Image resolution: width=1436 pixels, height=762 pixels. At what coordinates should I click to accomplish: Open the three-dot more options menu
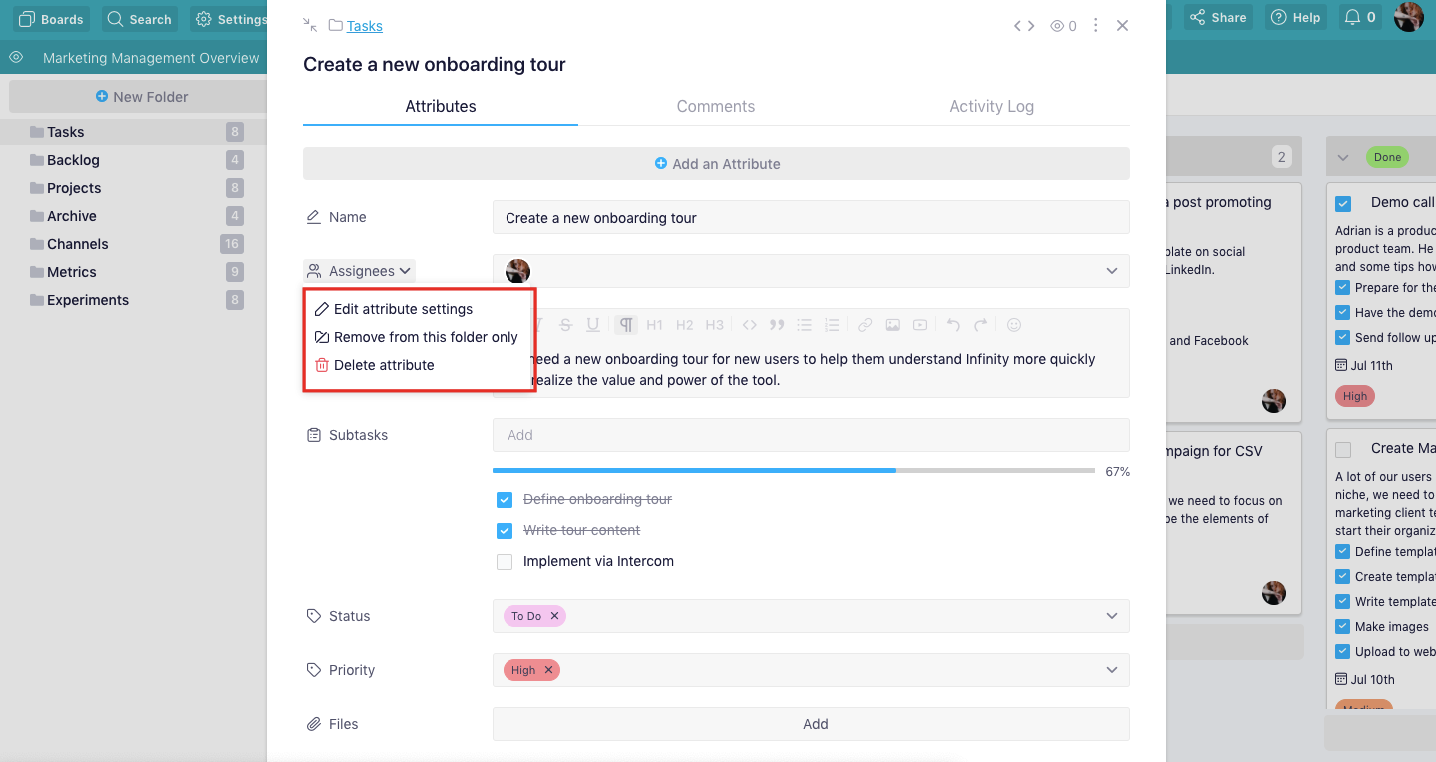click(x=1096, y=26)
